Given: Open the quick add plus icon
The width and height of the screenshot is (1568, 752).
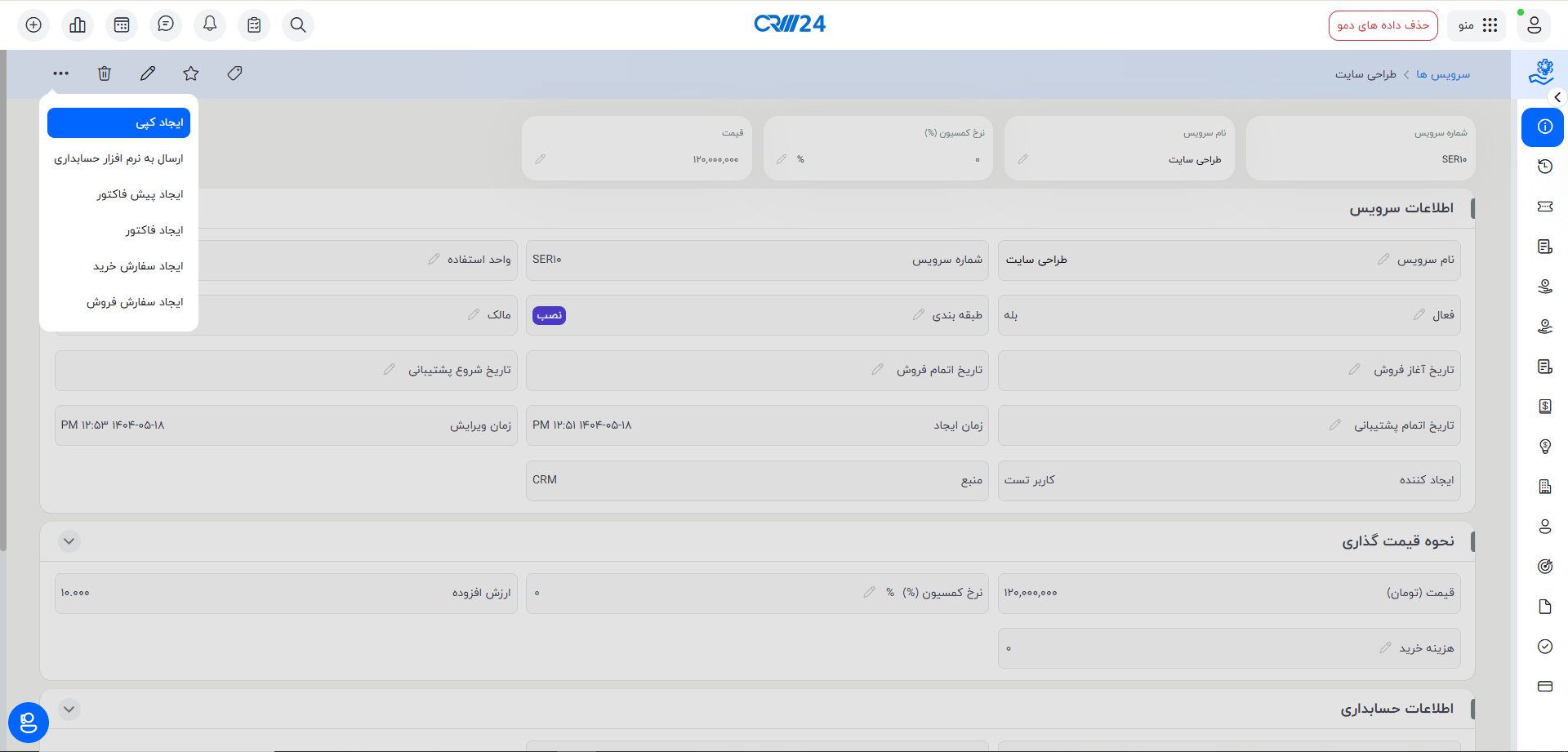Looking at the screenshot, I should click(x=33, y=25).
